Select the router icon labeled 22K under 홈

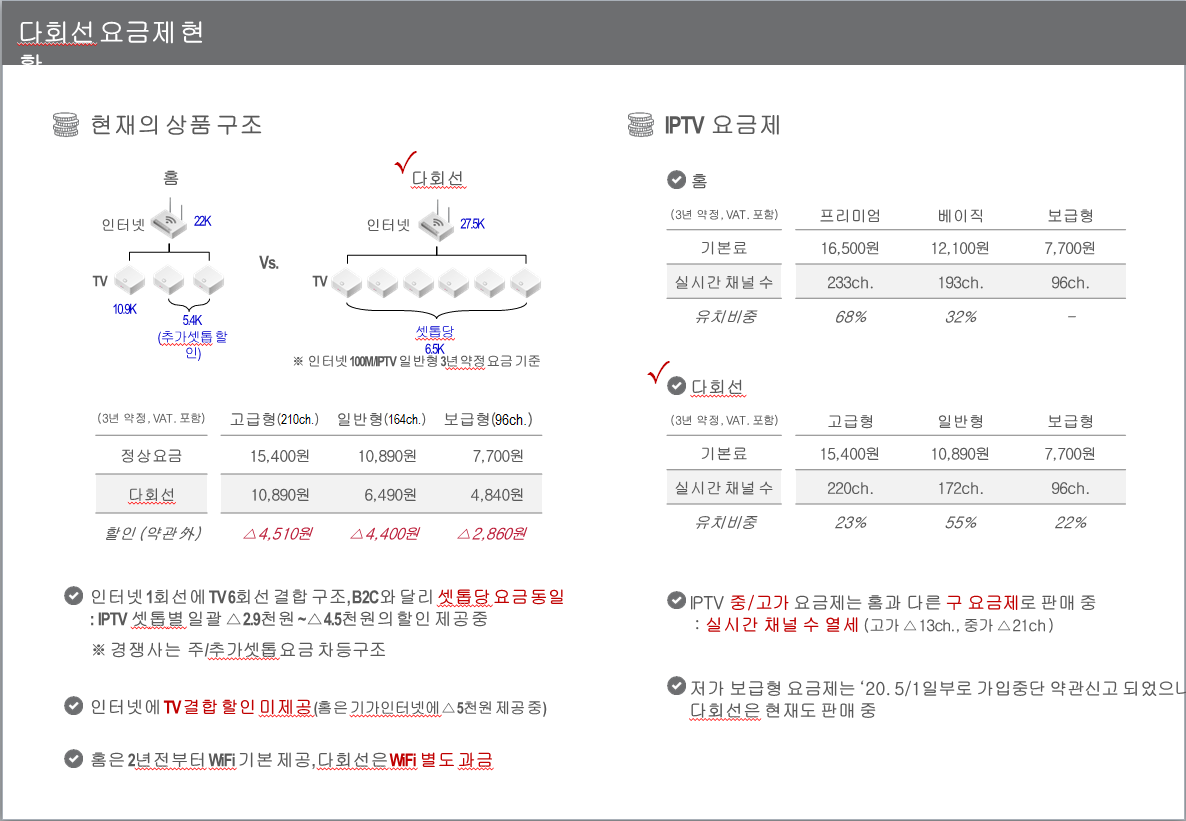tap(170, 219)
